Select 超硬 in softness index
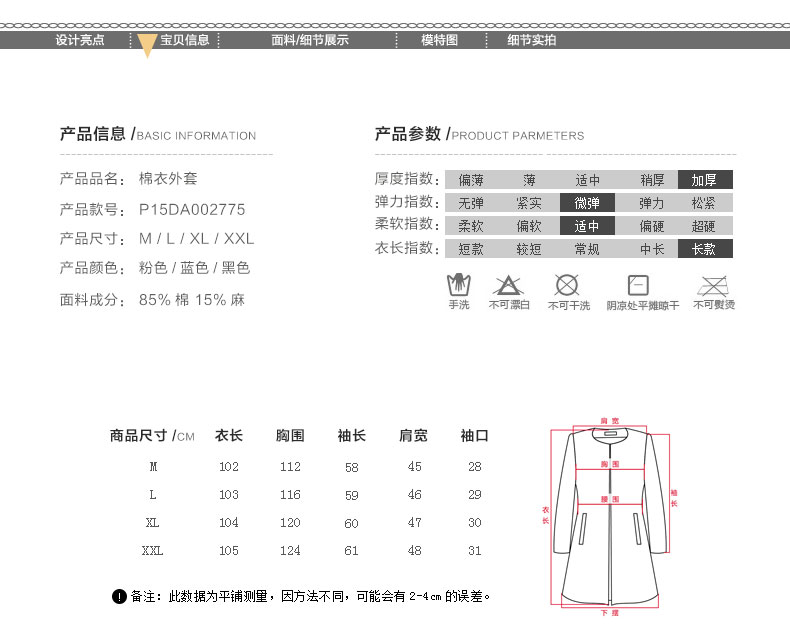 703,226
